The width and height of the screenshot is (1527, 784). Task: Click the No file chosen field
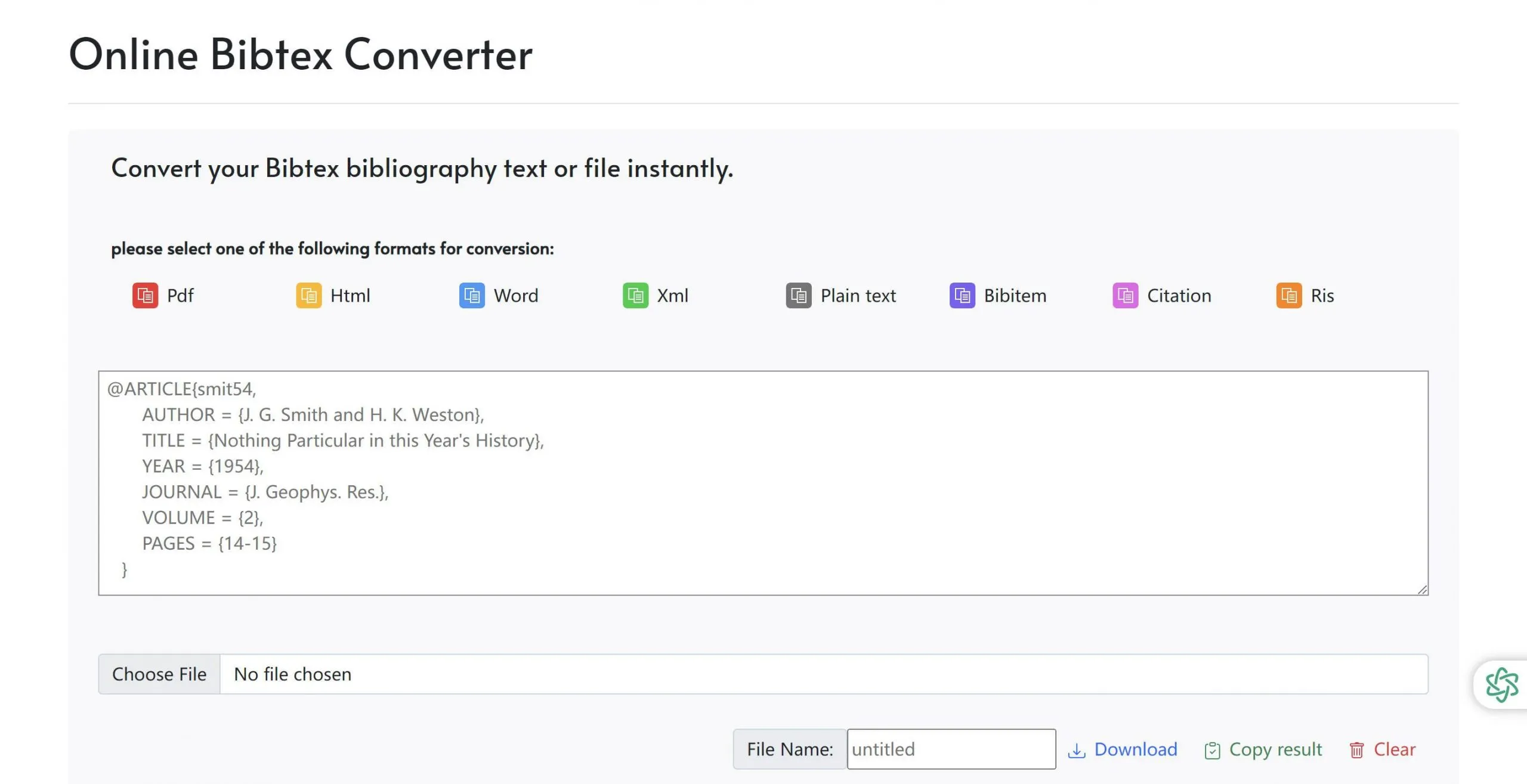(x=823, y=674)
